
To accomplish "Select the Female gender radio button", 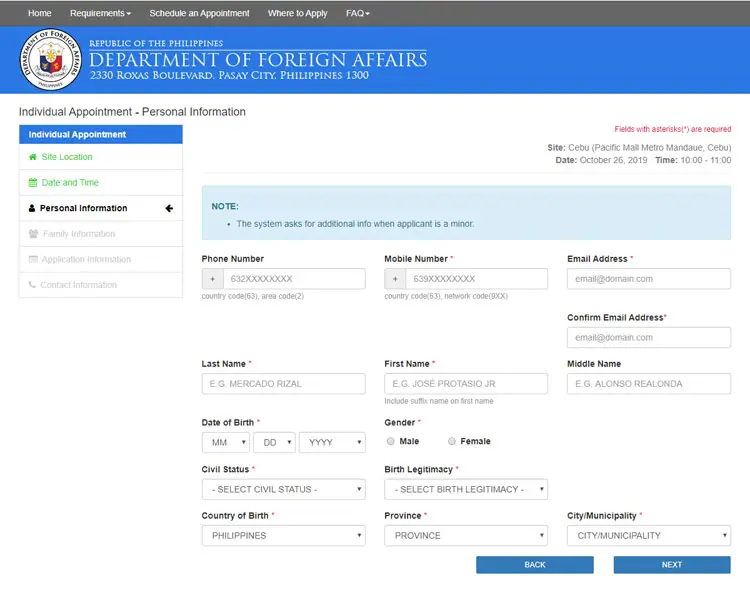I will click(452, 441).
